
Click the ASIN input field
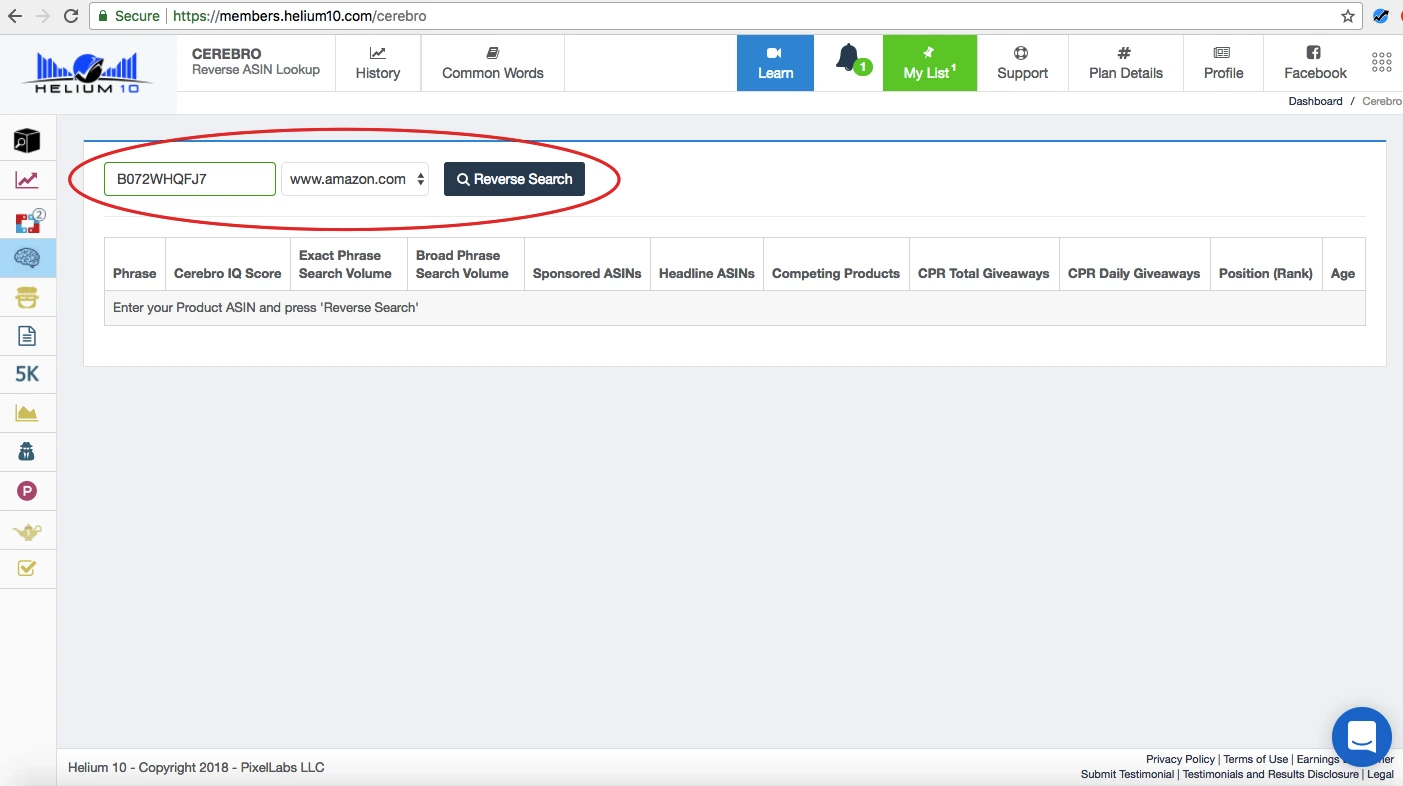[x=189, y=180]
